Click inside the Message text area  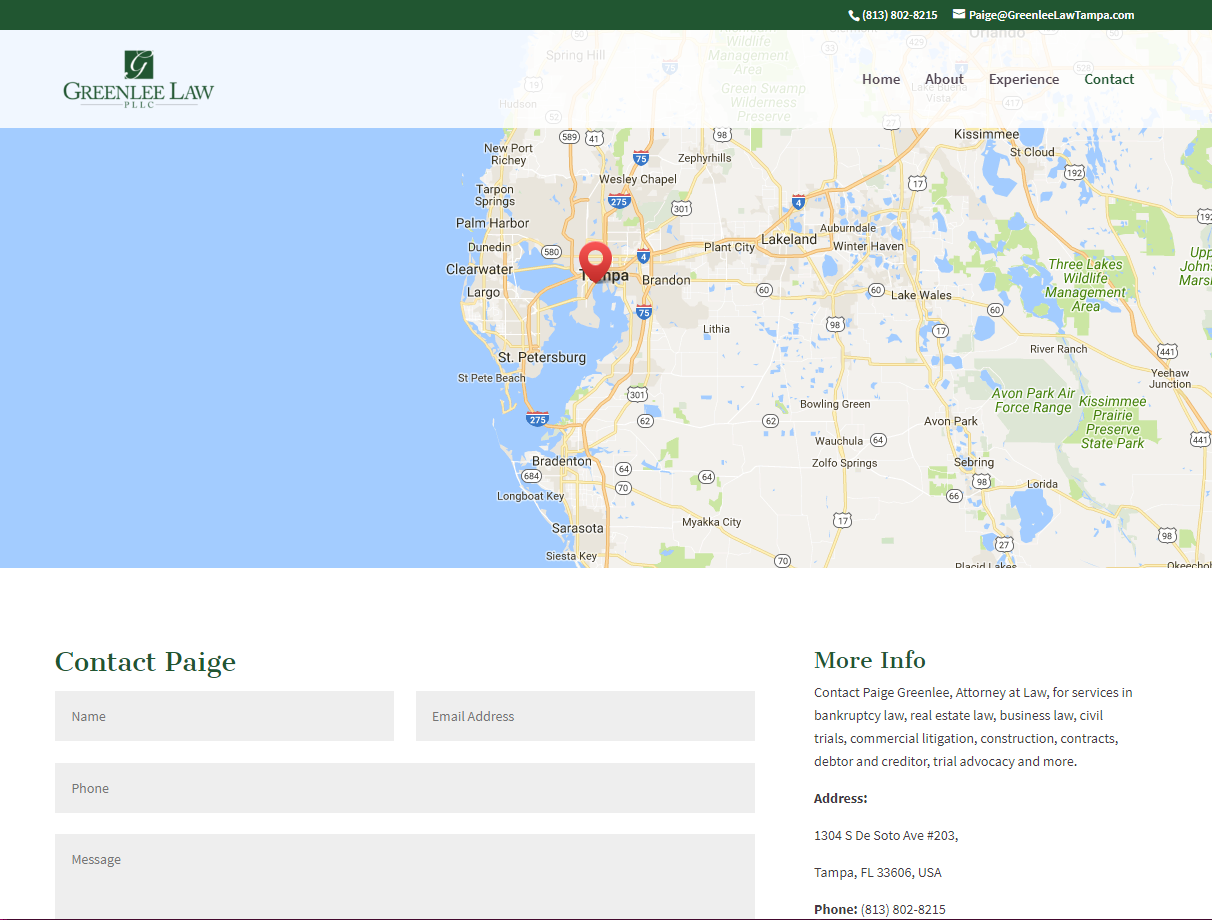405,877
